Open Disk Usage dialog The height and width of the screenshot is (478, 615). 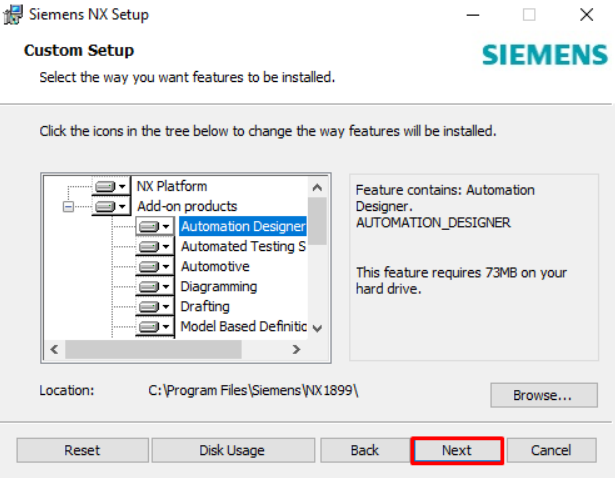pos(233,450)
